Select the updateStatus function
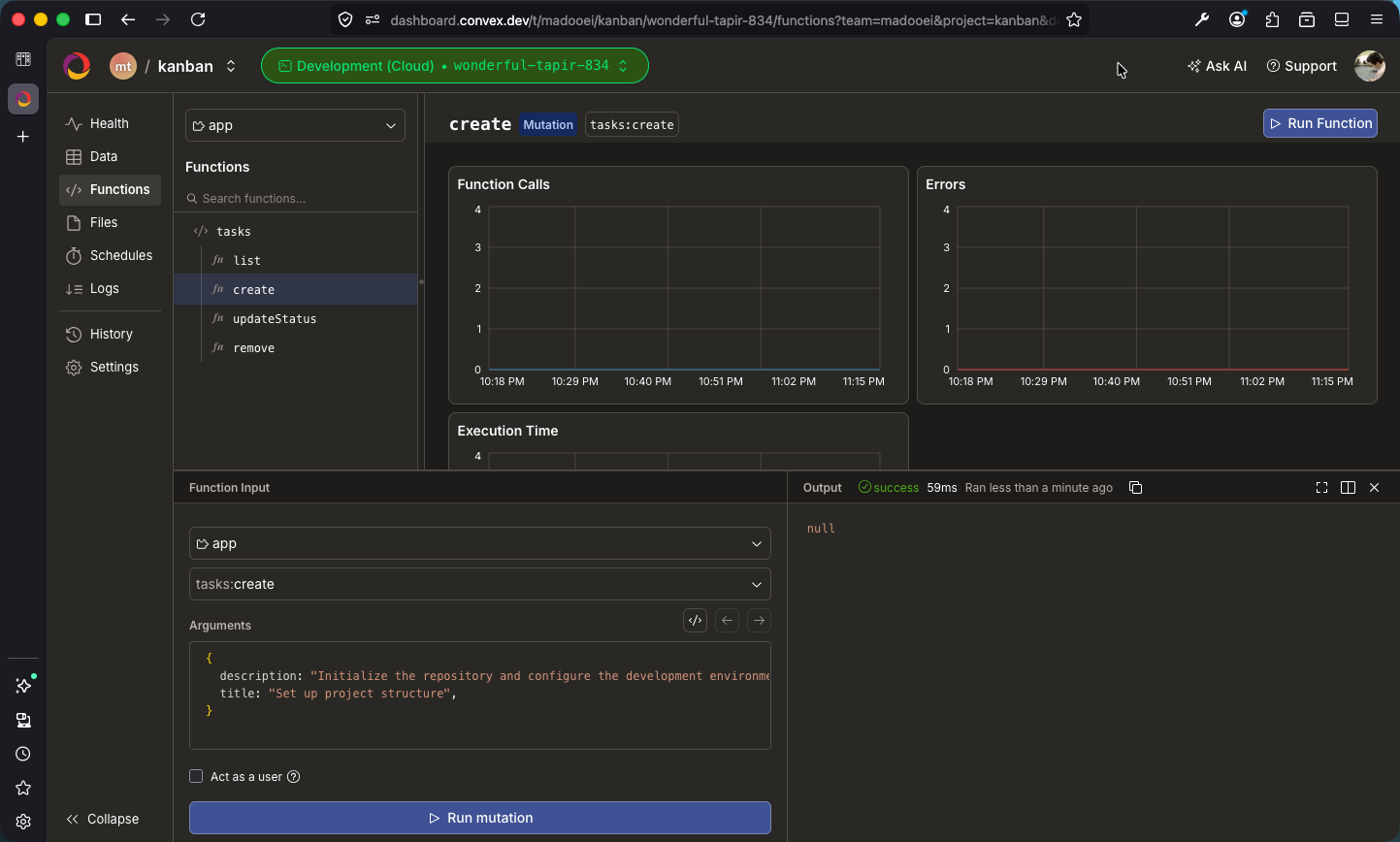This screenshot has height=842, width=1400. (295, 318)
